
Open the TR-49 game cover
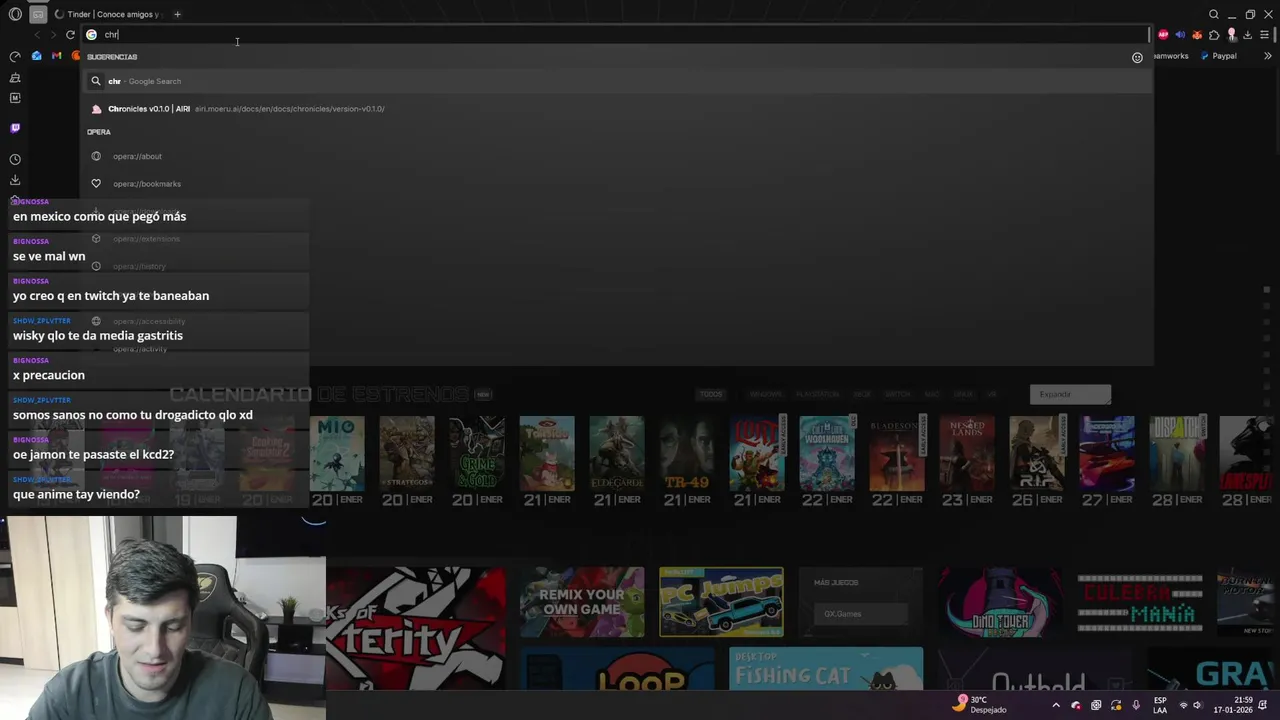coord(687,453)
